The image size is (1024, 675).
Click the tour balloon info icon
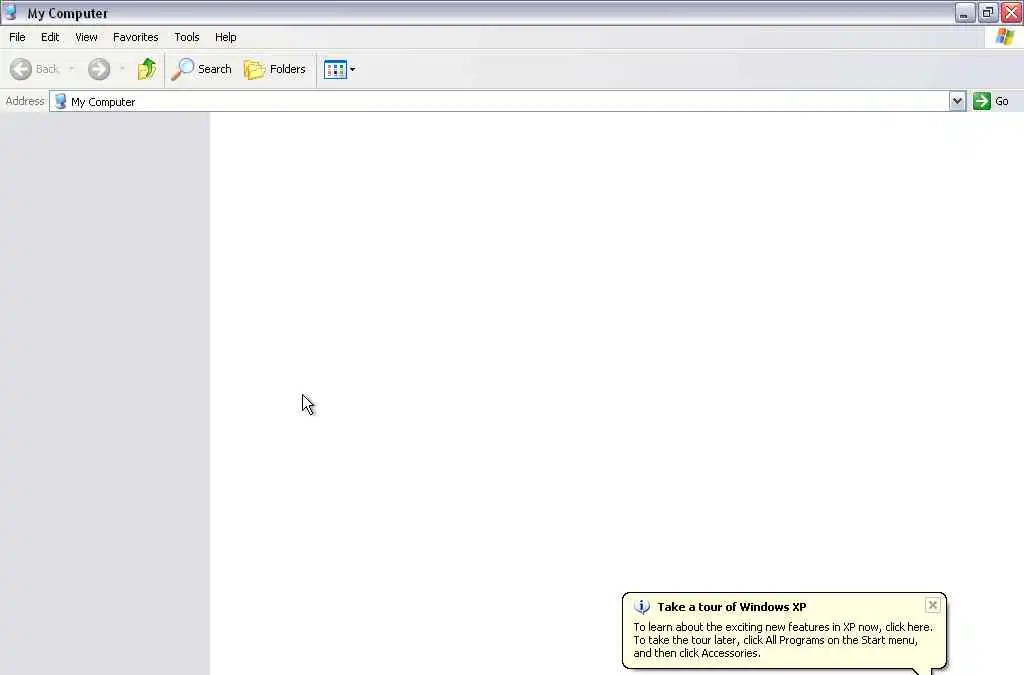[x=642, y=606]
